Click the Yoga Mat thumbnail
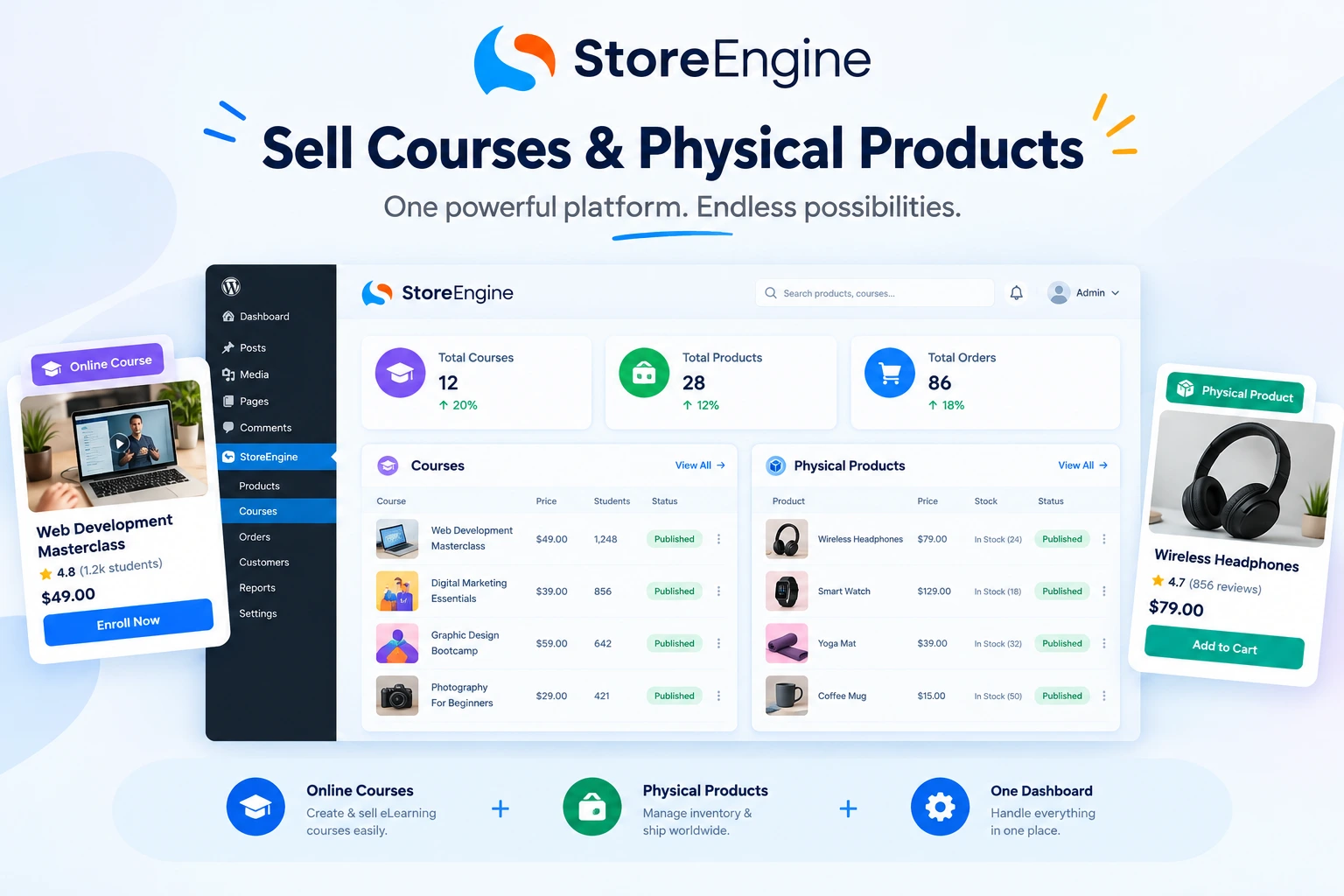Viewport: 1344px width, 896px height. click(x=787, y=643)
